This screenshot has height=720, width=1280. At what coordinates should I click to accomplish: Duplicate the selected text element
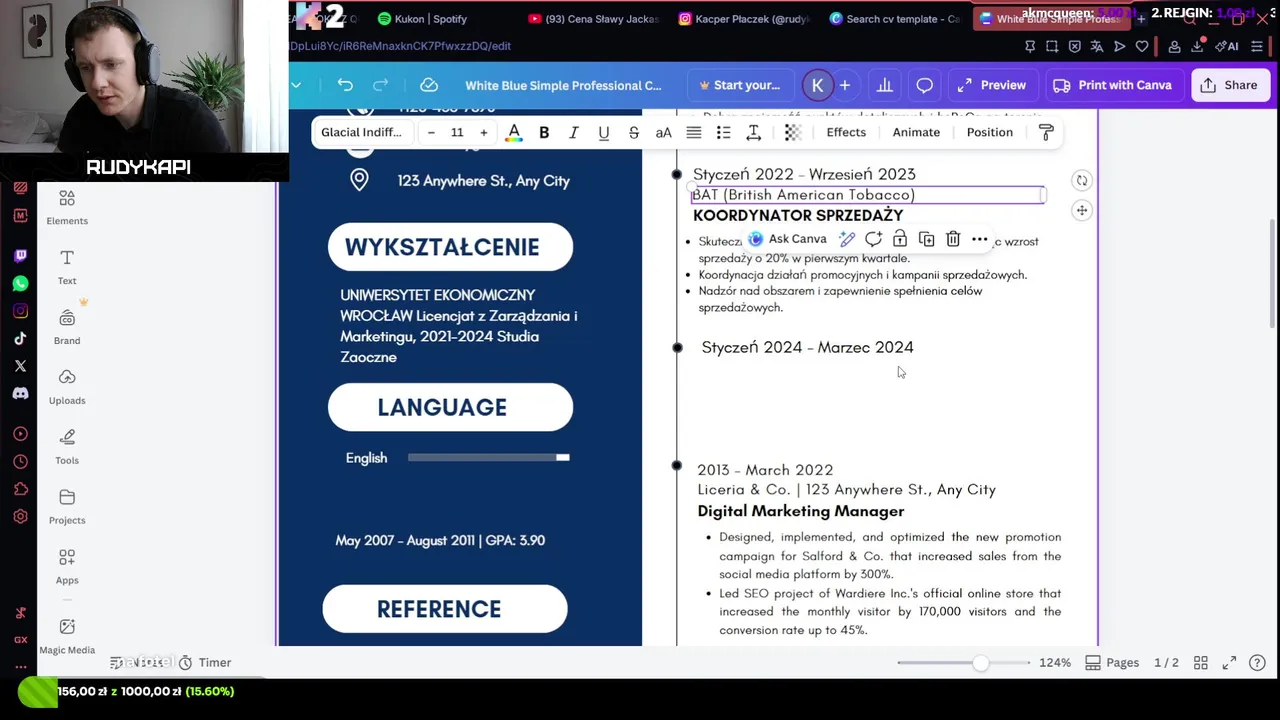[x=927, y=239]
